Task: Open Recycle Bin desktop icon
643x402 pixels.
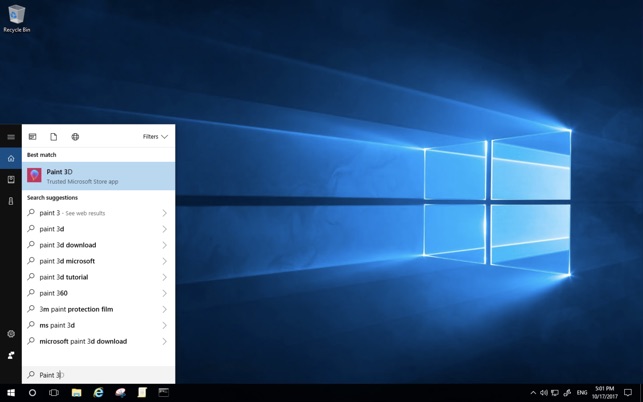Action: [17, 18]
